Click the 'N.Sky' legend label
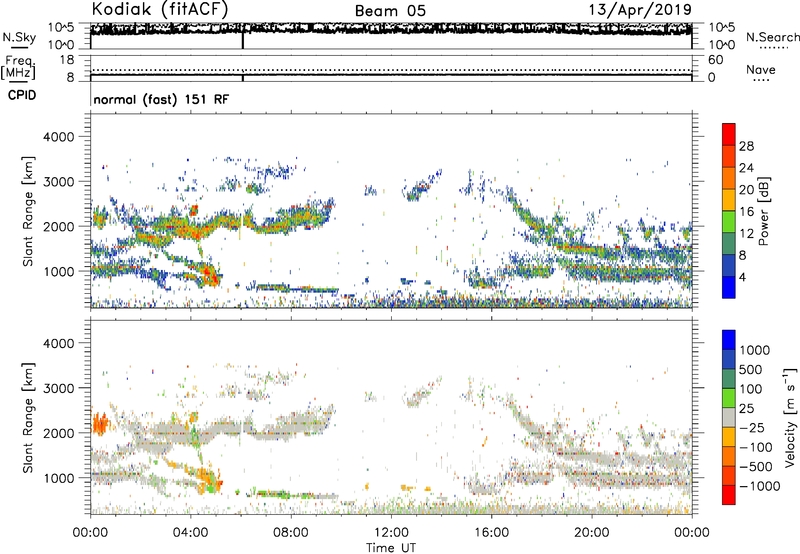This screenshot has width=800, height=554. click(x=19, y=37)
